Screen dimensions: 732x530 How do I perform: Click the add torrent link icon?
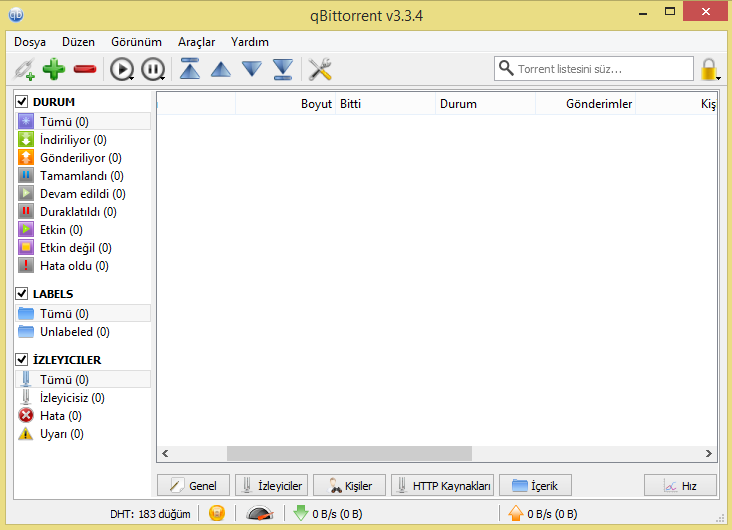pyautogui.click(x=24, y=69)
